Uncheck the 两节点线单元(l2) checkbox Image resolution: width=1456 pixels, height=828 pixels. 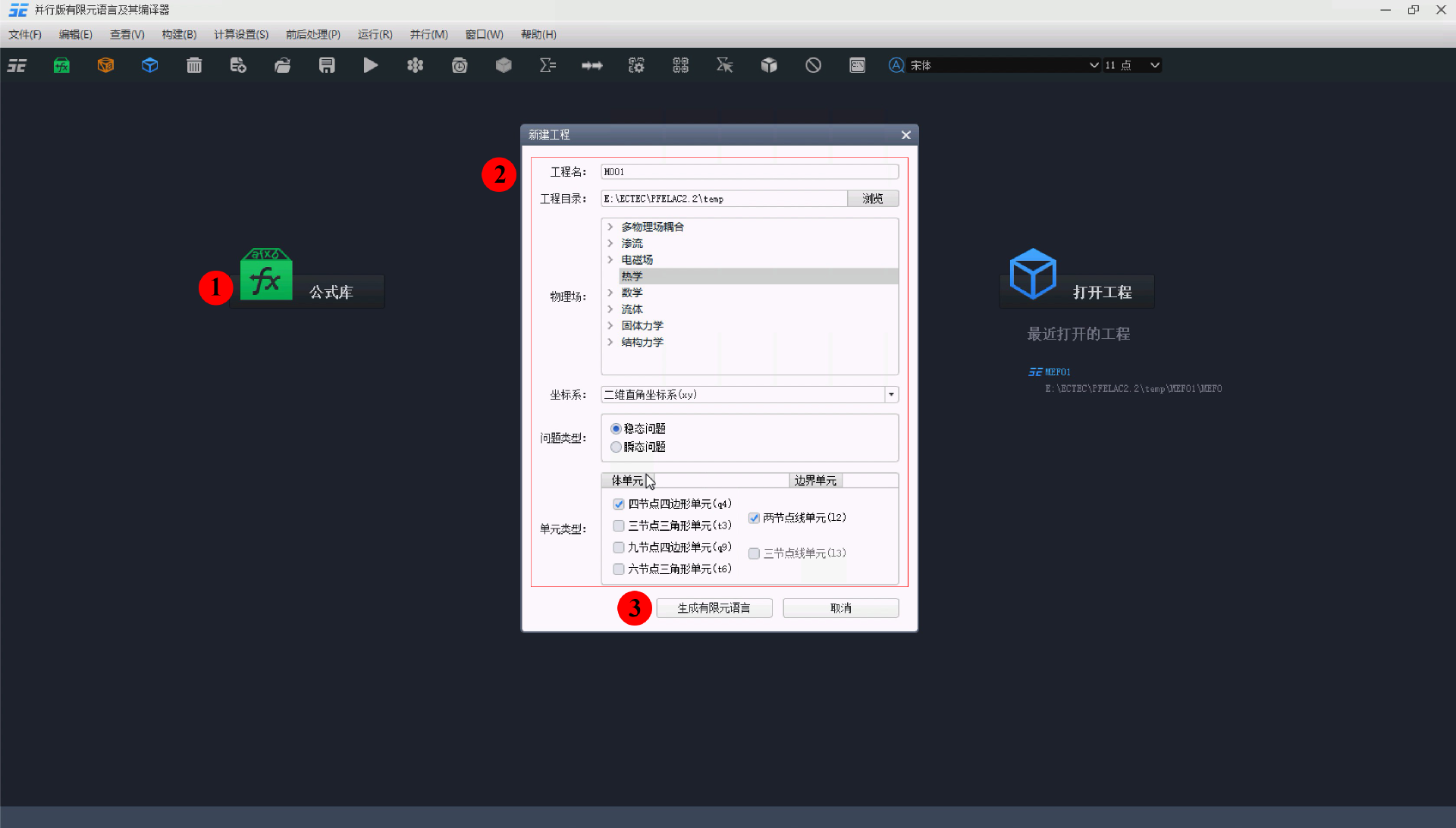point(754,517)
